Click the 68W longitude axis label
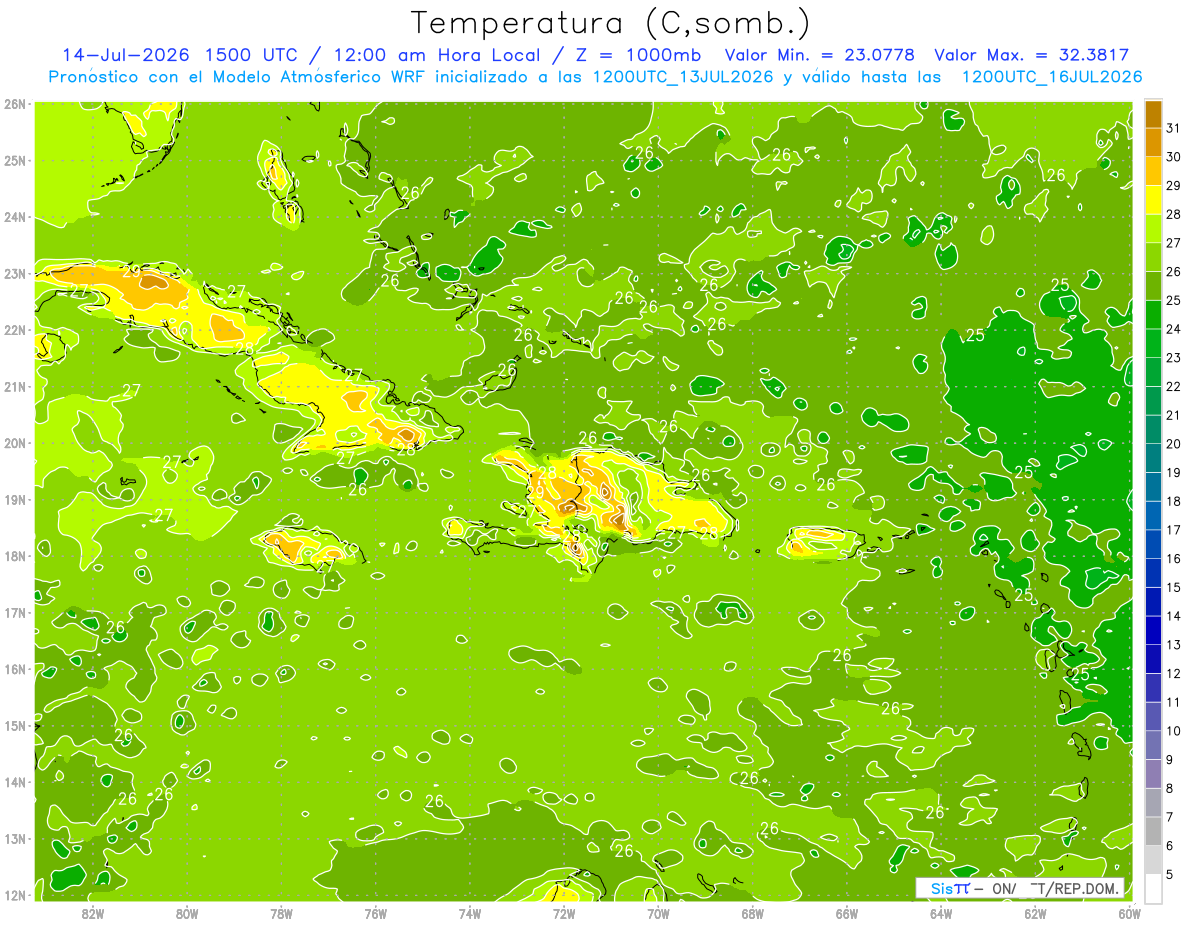Screen dimensions: 1200x927 (753, 913)
